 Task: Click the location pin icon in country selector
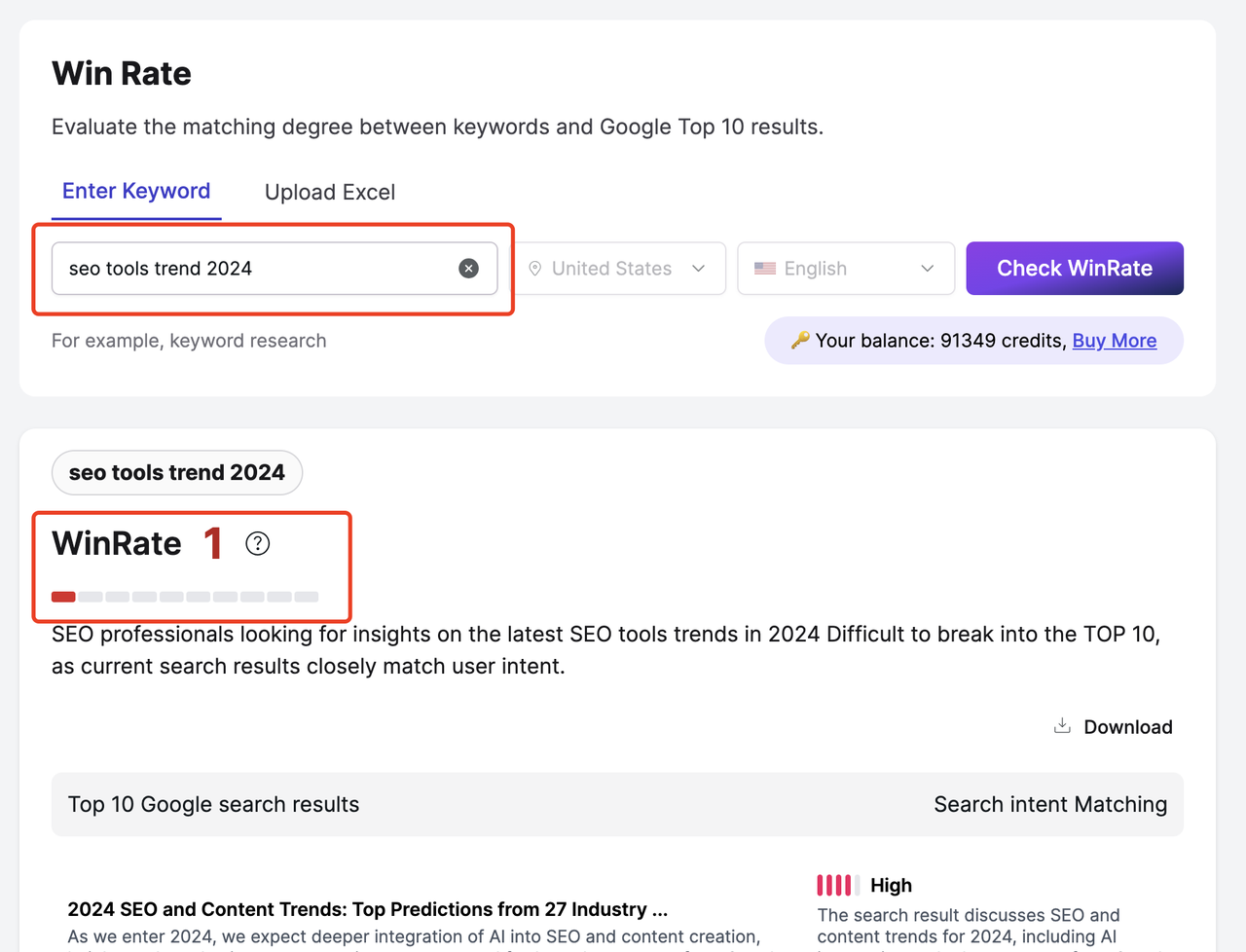pos(534,269)
